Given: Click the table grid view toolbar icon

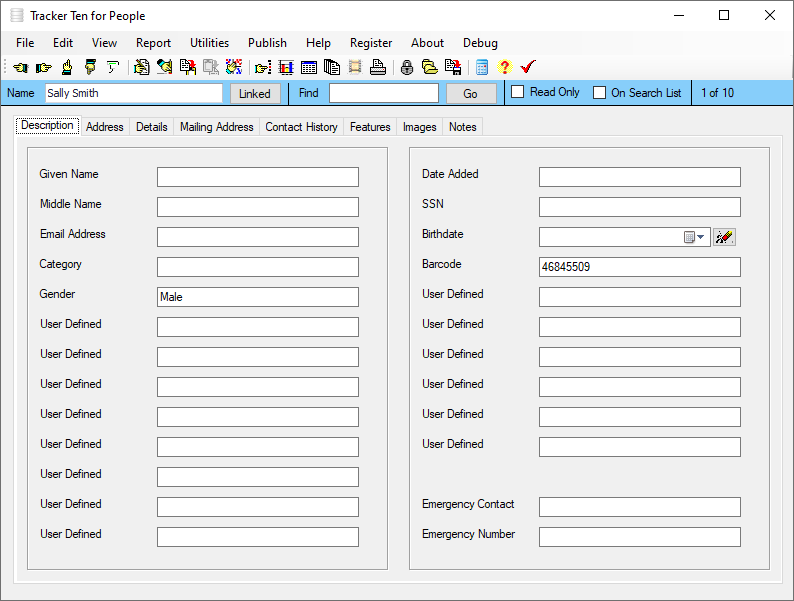Looking at the screenshot, I should 309,68.
